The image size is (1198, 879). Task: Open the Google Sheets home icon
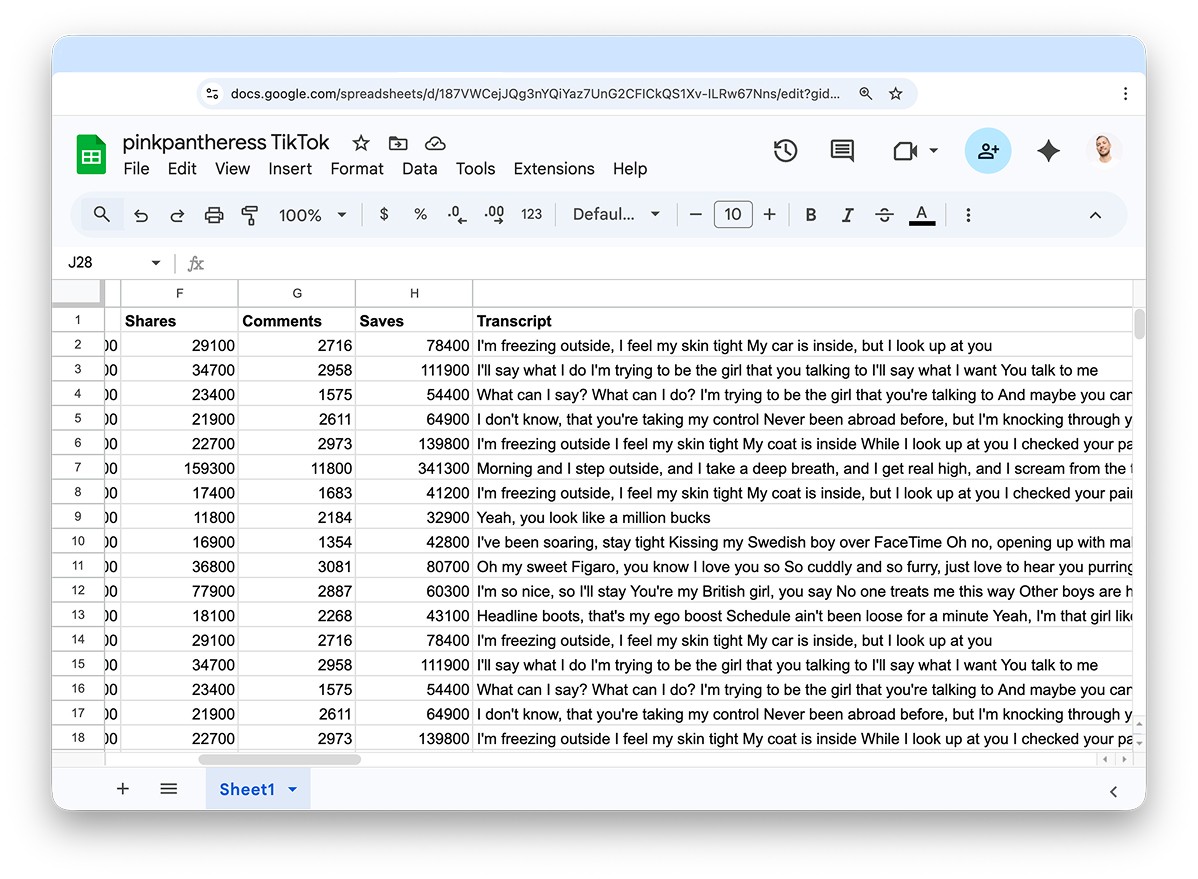coord(91,154)
